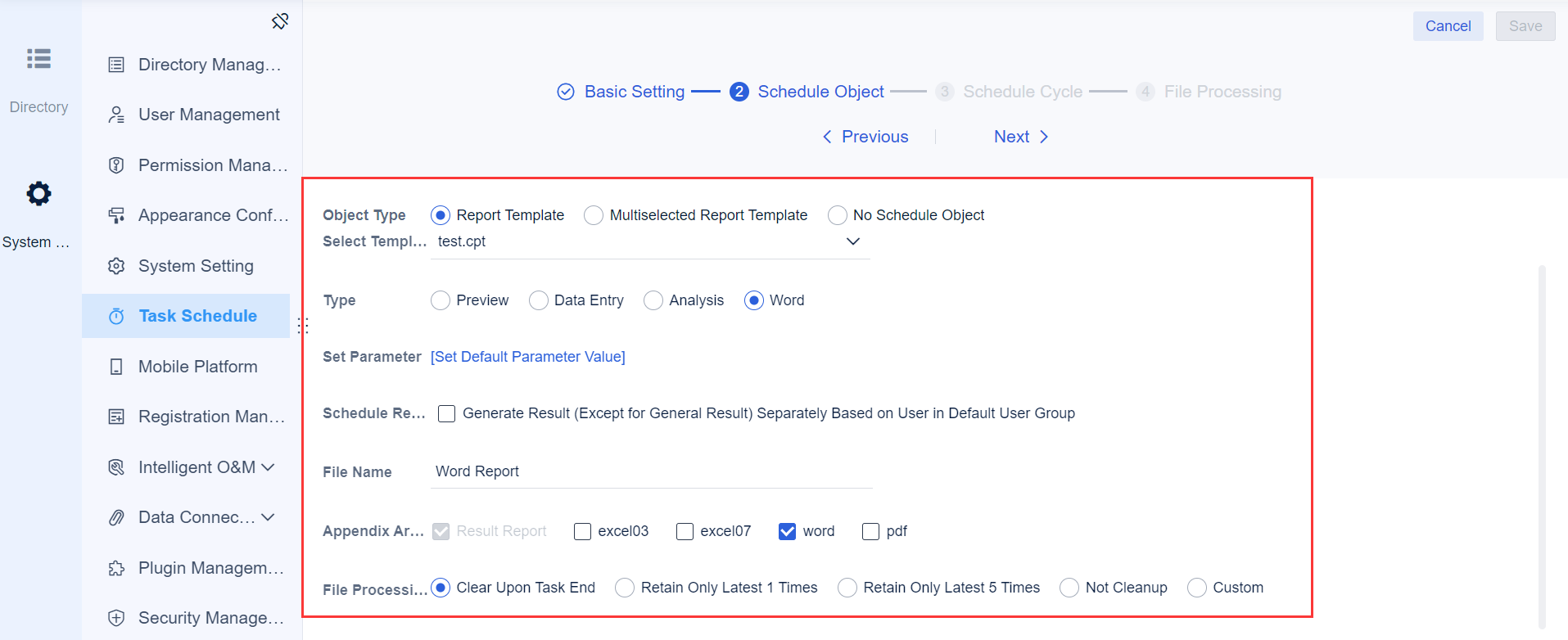This screenshot has height=640, width=1568.
Task: Click the vertical scrollbar on the right
Action: 1542,447
